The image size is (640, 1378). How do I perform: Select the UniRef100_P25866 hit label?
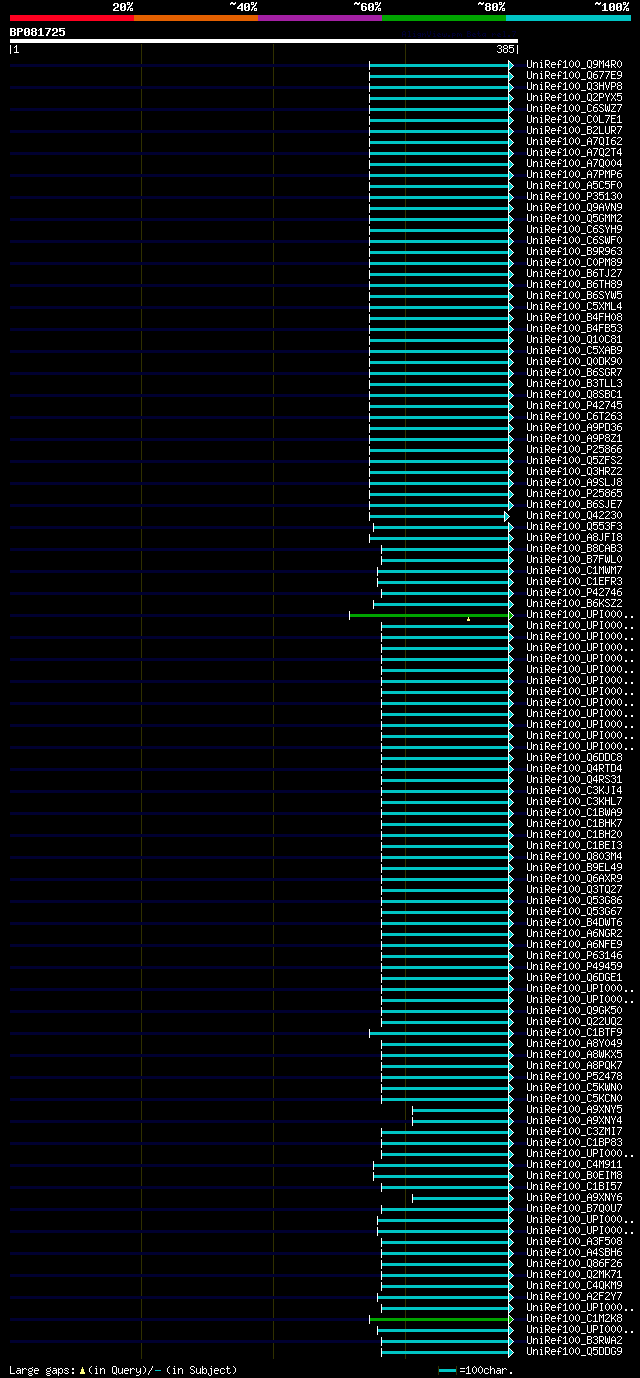(574, 449)
